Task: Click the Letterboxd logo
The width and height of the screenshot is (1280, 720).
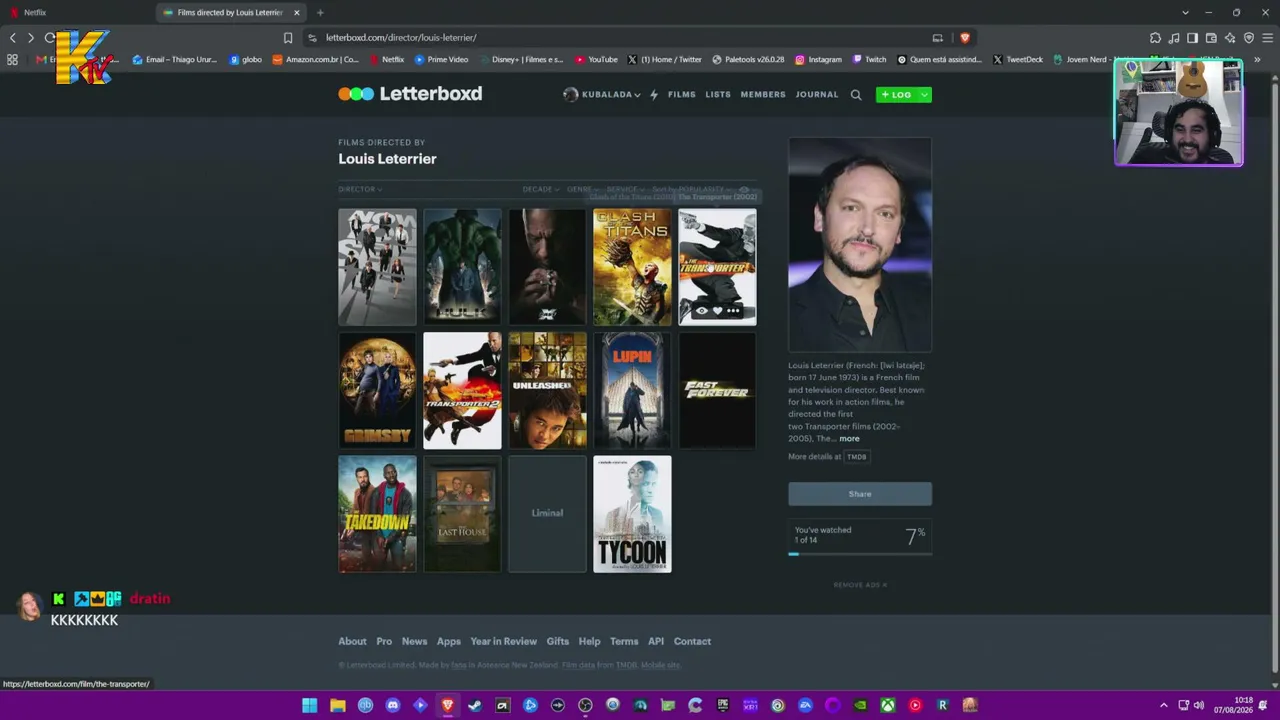Action: pos(410,94)
